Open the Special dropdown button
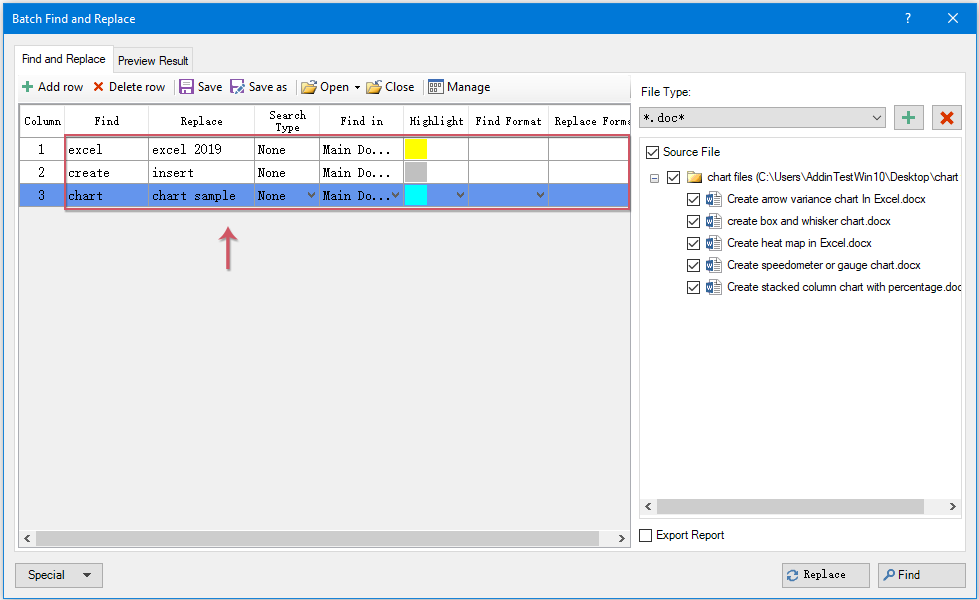Image resolution: width=979 pixels, height=600 pixels. coord(59,575)
